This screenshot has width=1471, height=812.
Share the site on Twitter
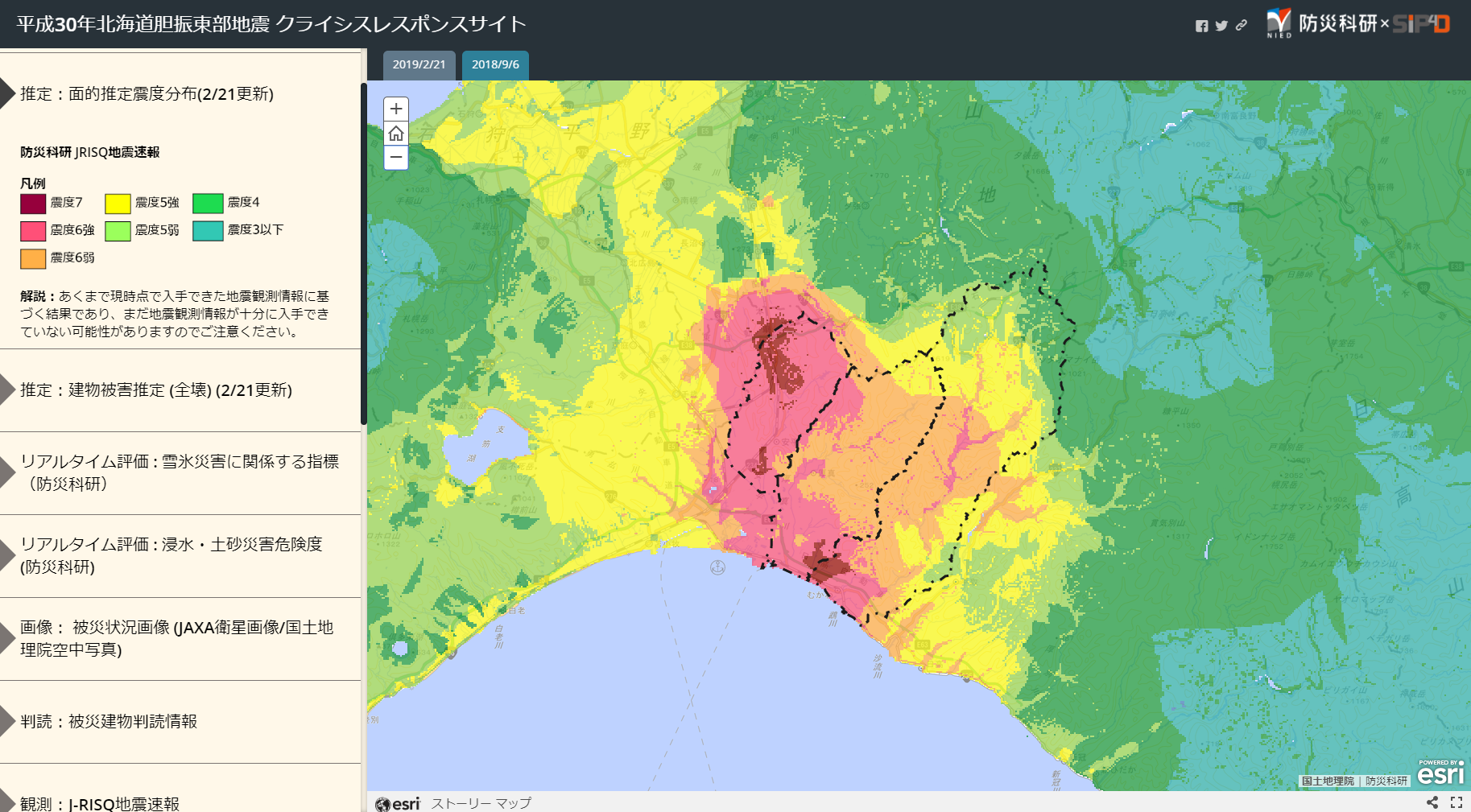tap(1221, 26)
